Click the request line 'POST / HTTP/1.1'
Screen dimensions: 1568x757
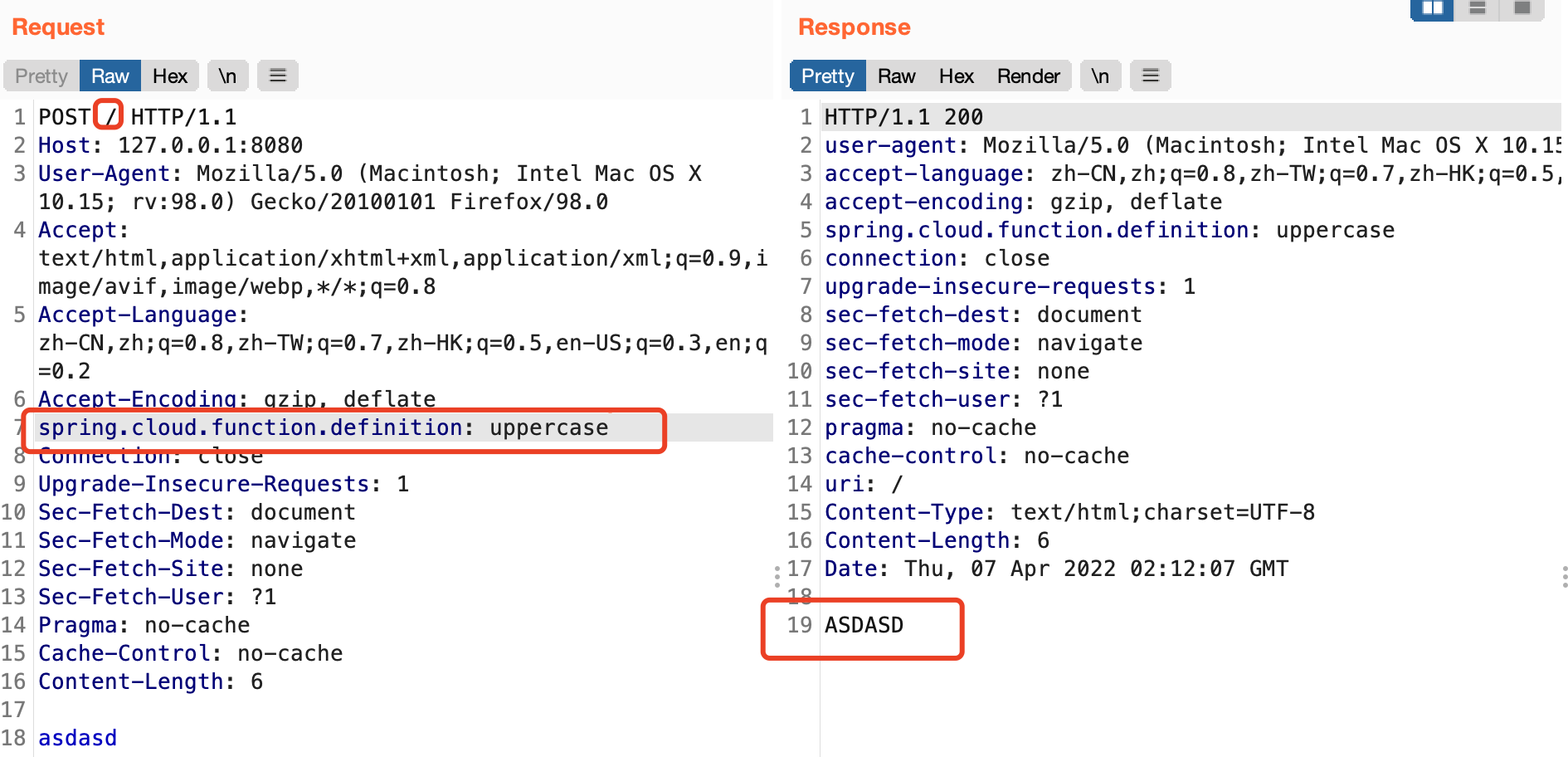point(138,117)
